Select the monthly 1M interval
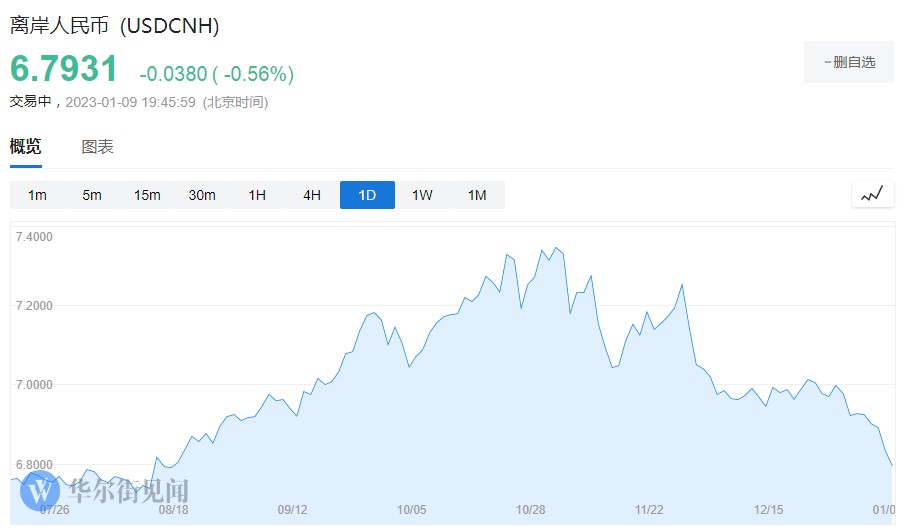903x529 pixels. (x=477, y=195)
